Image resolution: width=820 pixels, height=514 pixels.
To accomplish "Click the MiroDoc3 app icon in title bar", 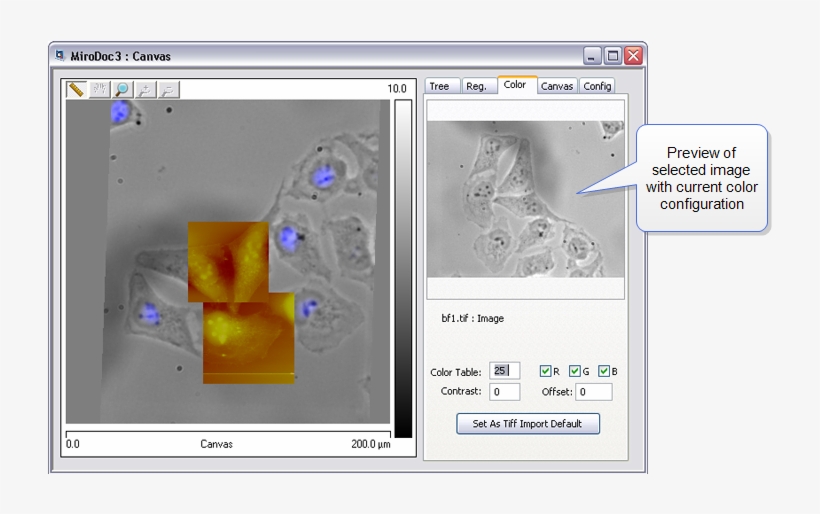I will (x=60, y=55).
